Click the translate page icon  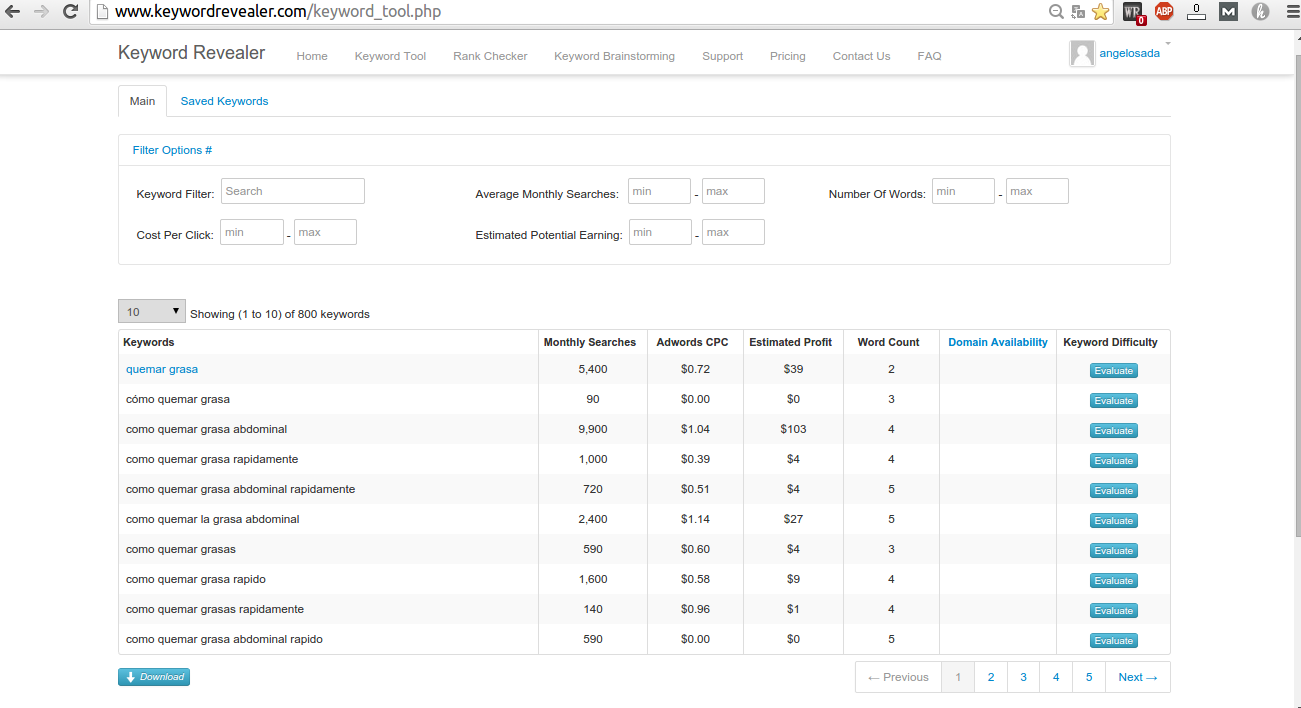point(1078,12)
